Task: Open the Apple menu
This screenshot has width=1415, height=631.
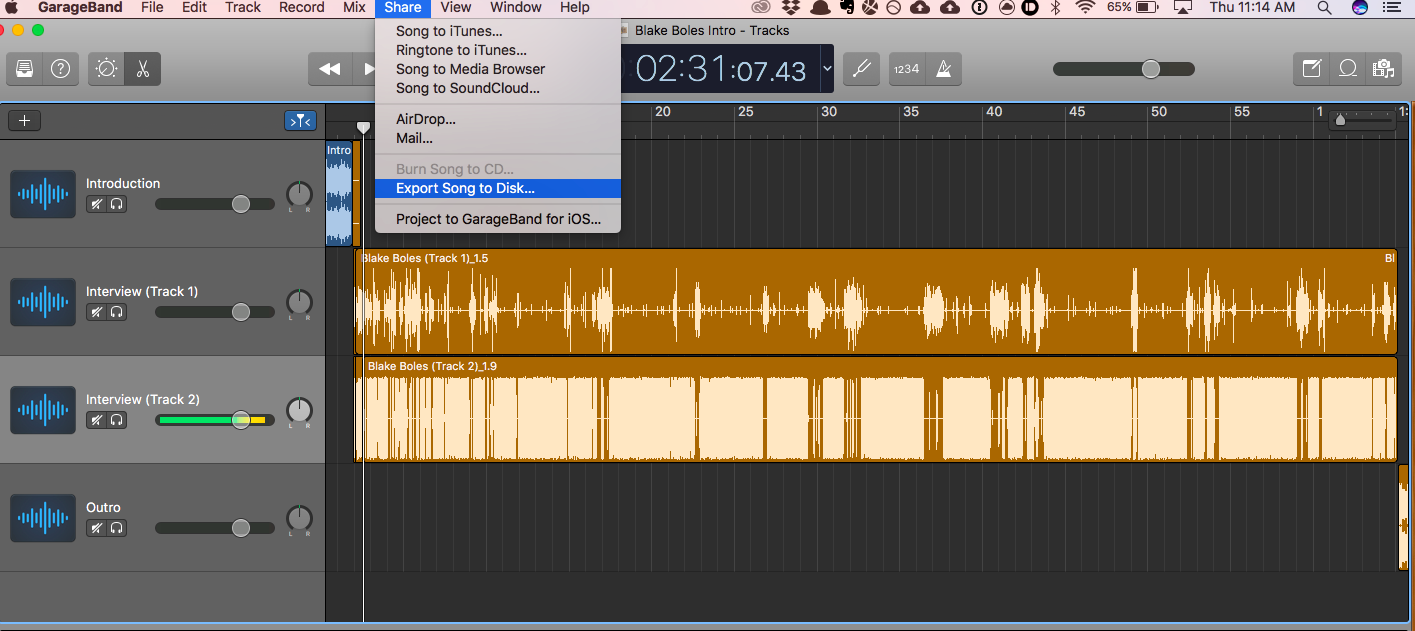Action: click(13, 8)
